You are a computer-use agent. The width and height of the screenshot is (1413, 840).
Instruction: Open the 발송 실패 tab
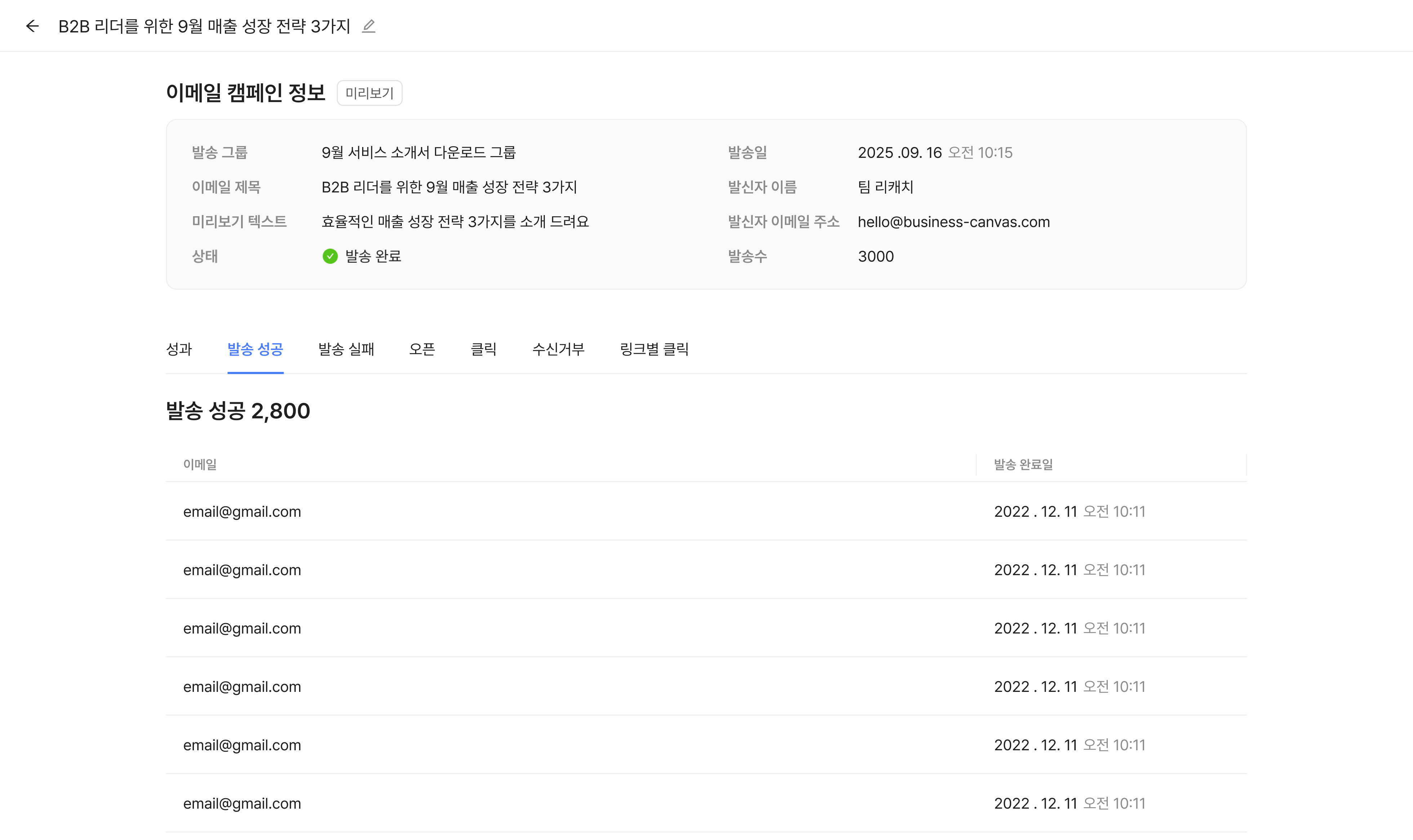pyautogui.click(x=346, y=349)
